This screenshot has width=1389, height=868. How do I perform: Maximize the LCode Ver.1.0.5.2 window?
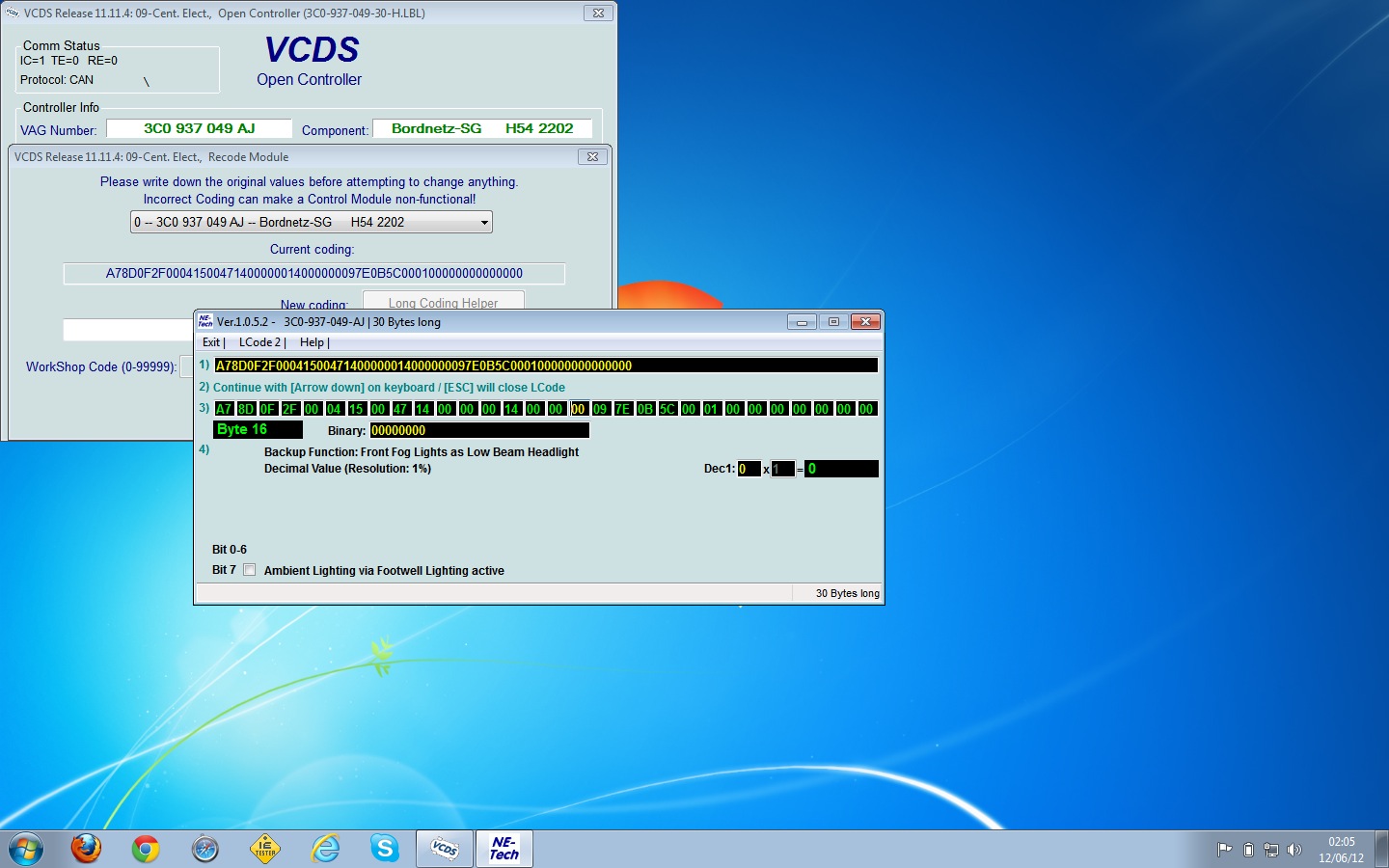[x=833, y=322]
